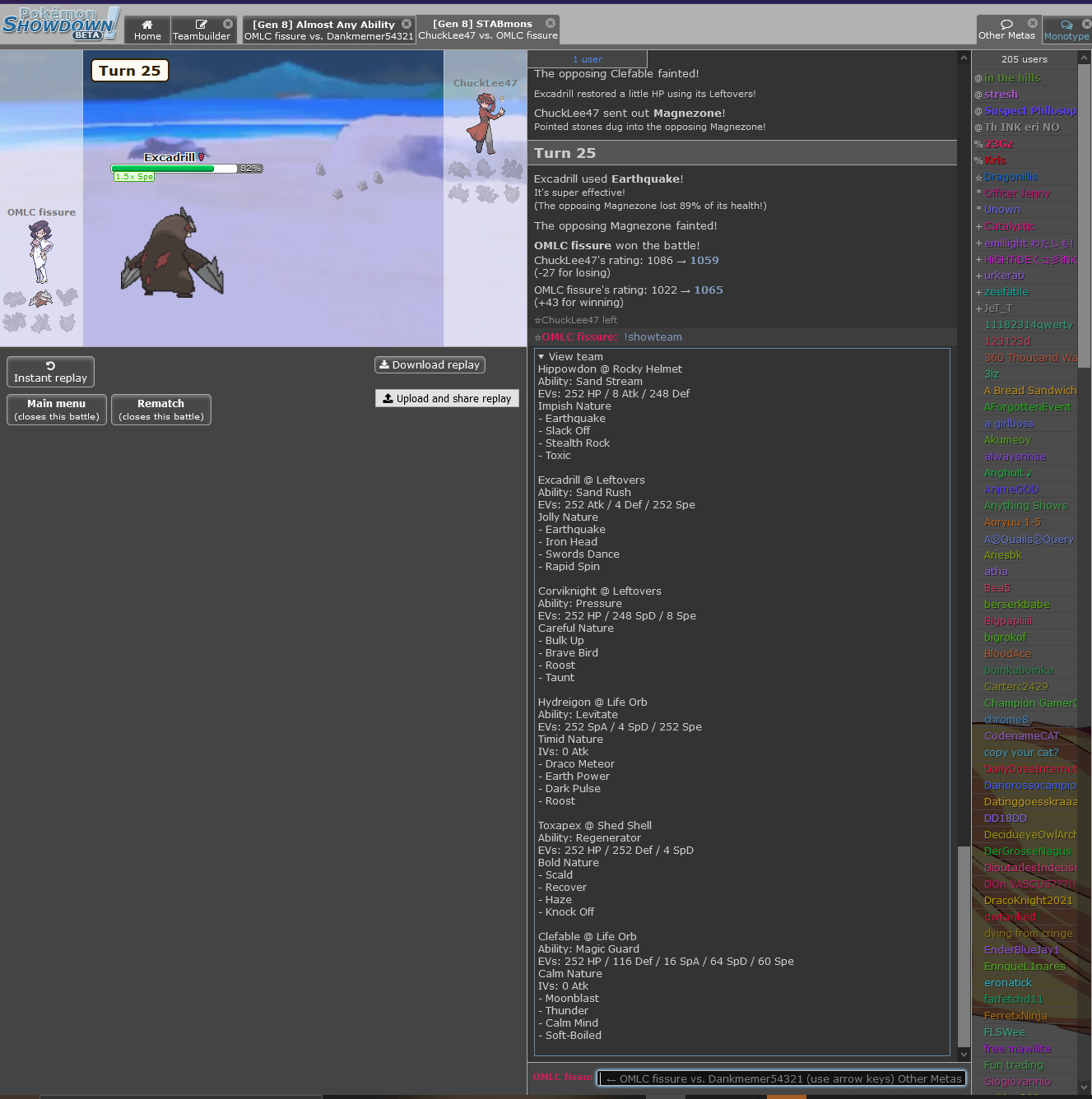1092x1099 pixels.
Task: Click 'Excadrill @ Leftovers' team line
Action: [x=592, y=480]
